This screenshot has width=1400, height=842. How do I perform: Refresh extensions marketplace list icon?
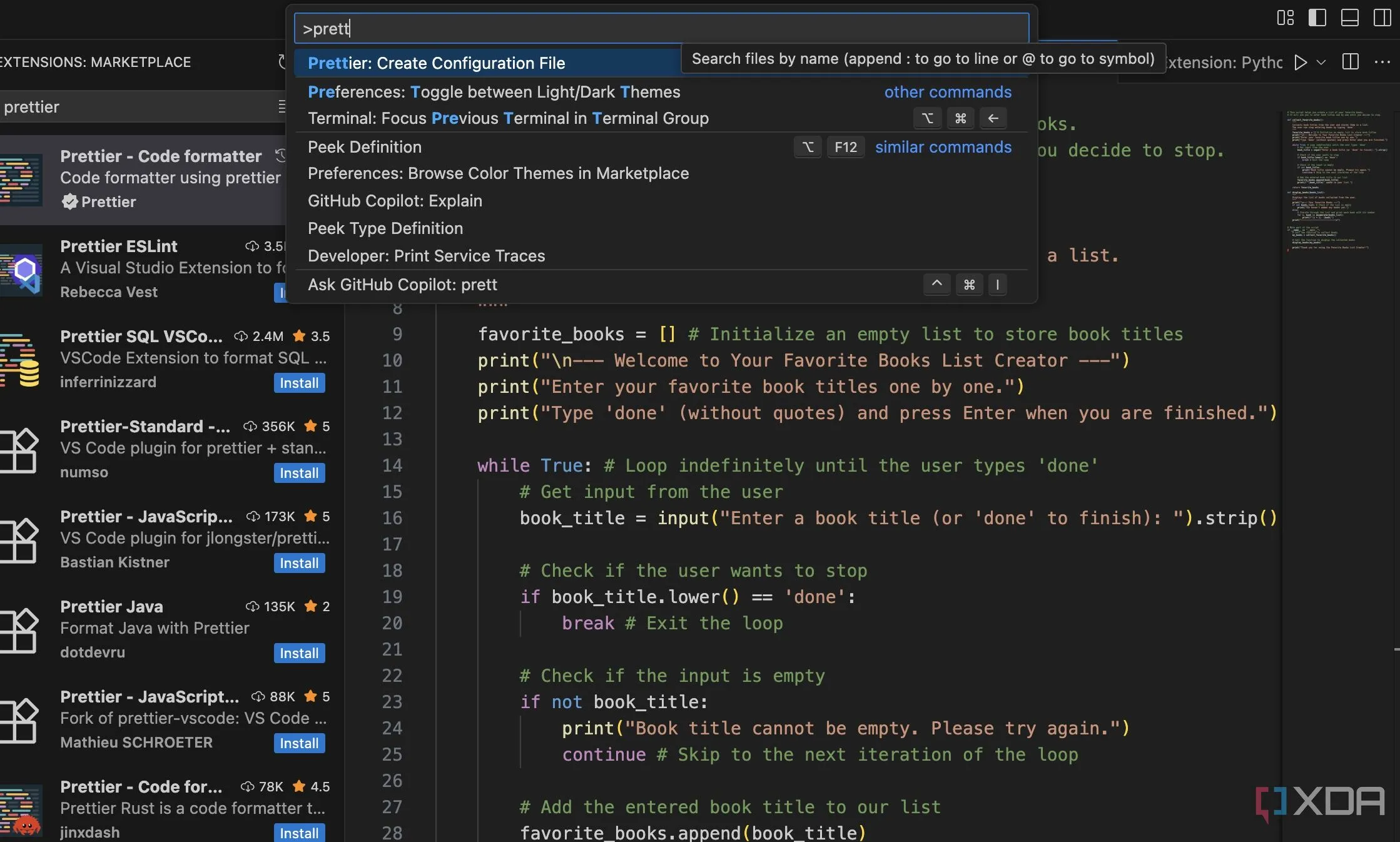pyautogui.click(x=282, y=61)
